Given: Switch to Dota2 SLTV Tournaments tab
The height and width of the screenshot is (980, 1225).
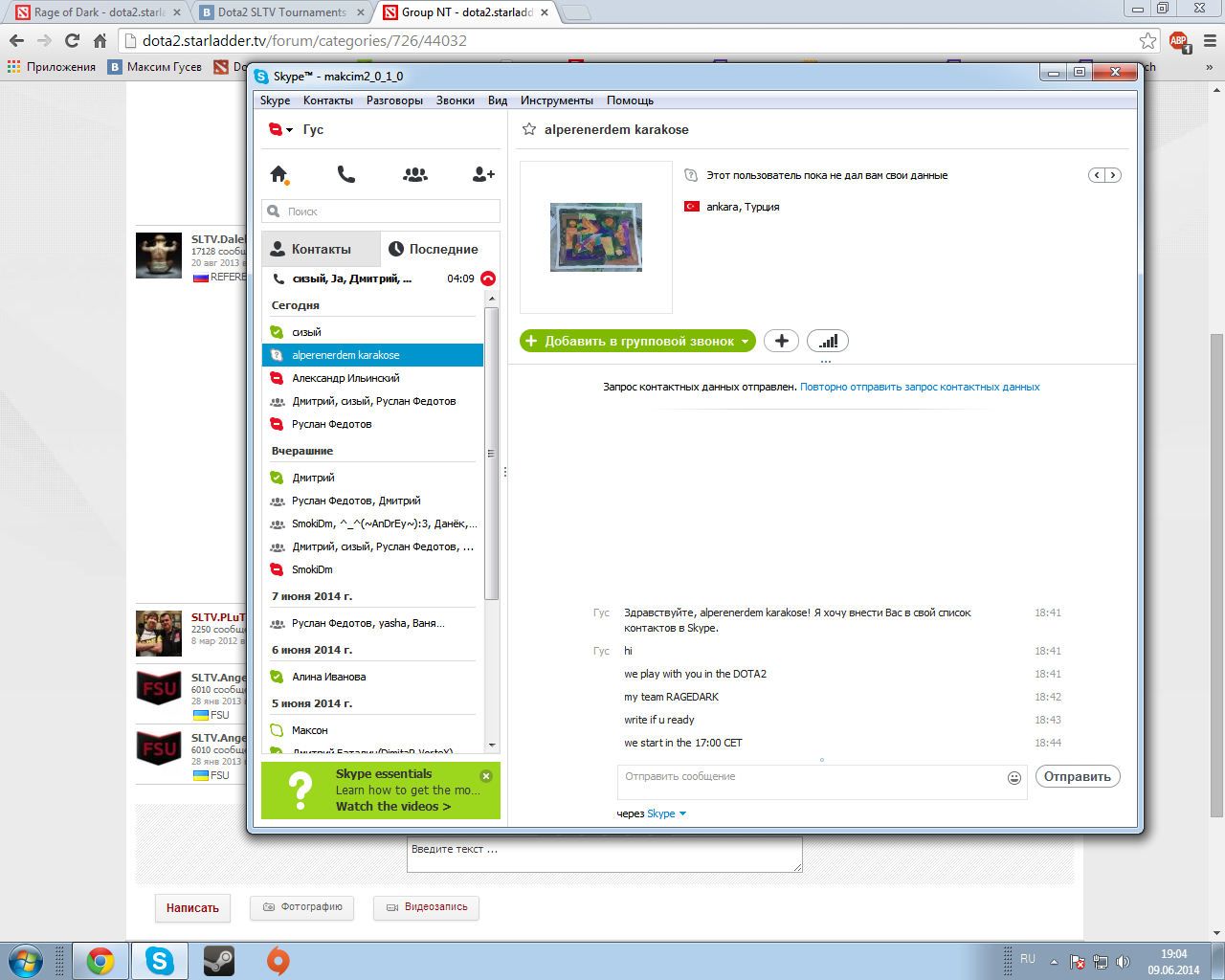Looking at the screenshot, I should click(282, 12).
